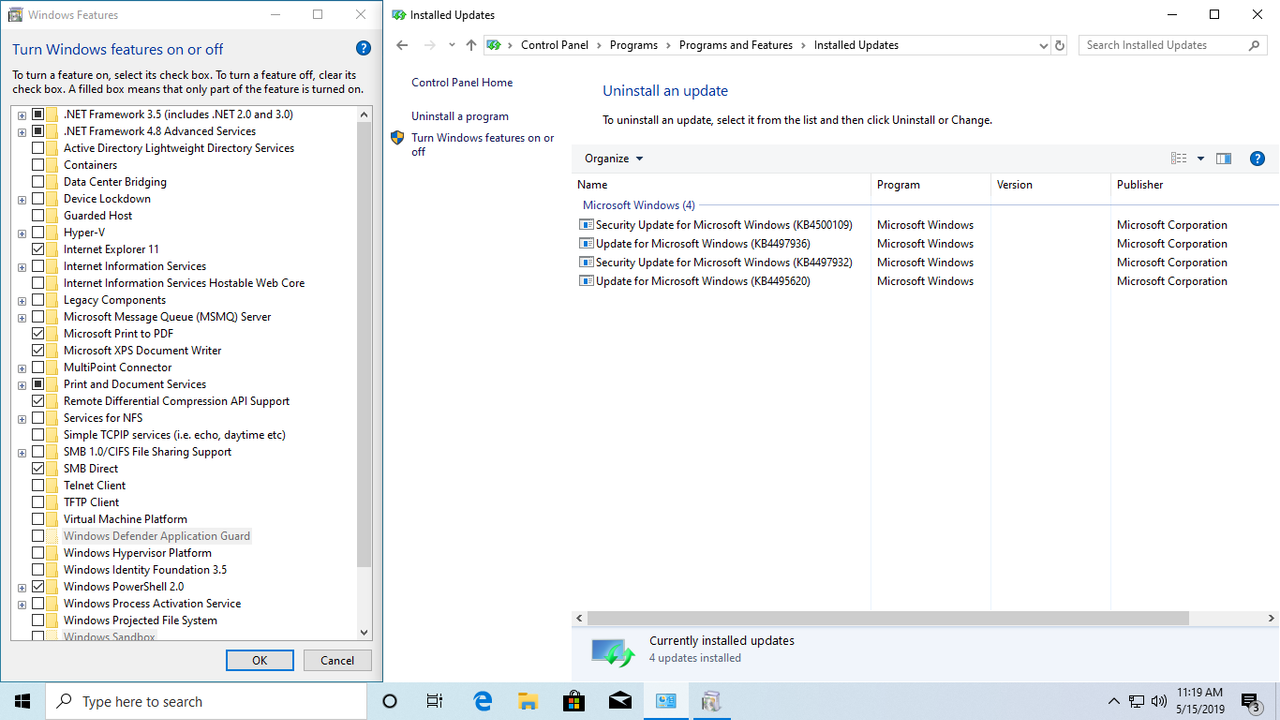1280x720 pixels.
Task: Click the KB4495620 update icon
Action: point(587,281)
